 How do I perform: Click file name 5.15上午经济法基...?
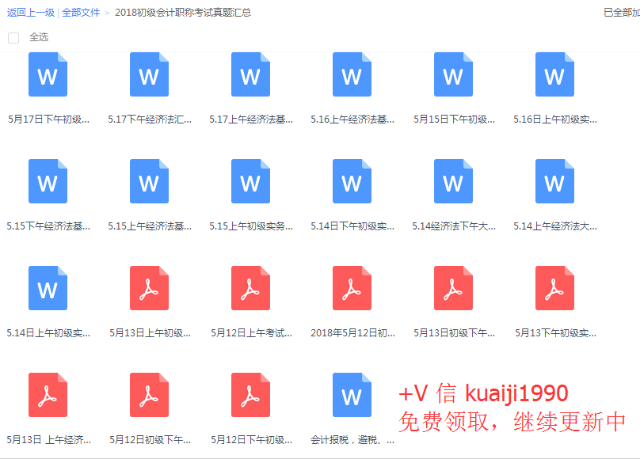(x=150, y=226)
